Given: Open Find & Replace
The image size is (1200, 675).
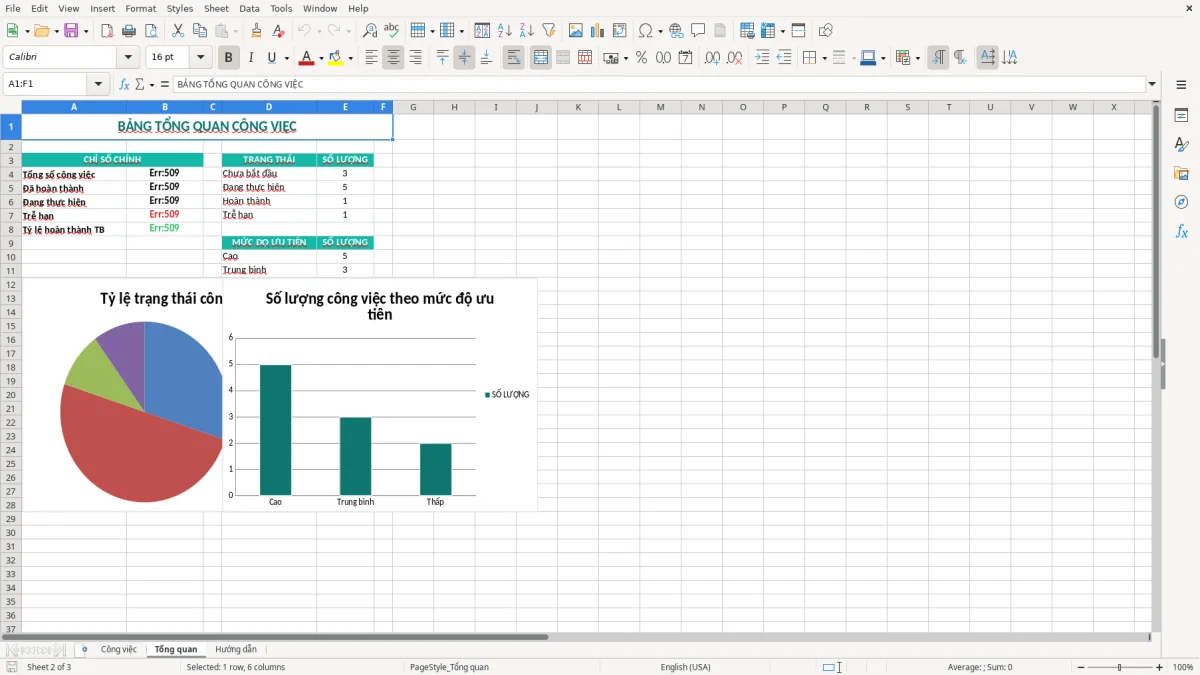Looking at the screenshot, I should point(370,31).
